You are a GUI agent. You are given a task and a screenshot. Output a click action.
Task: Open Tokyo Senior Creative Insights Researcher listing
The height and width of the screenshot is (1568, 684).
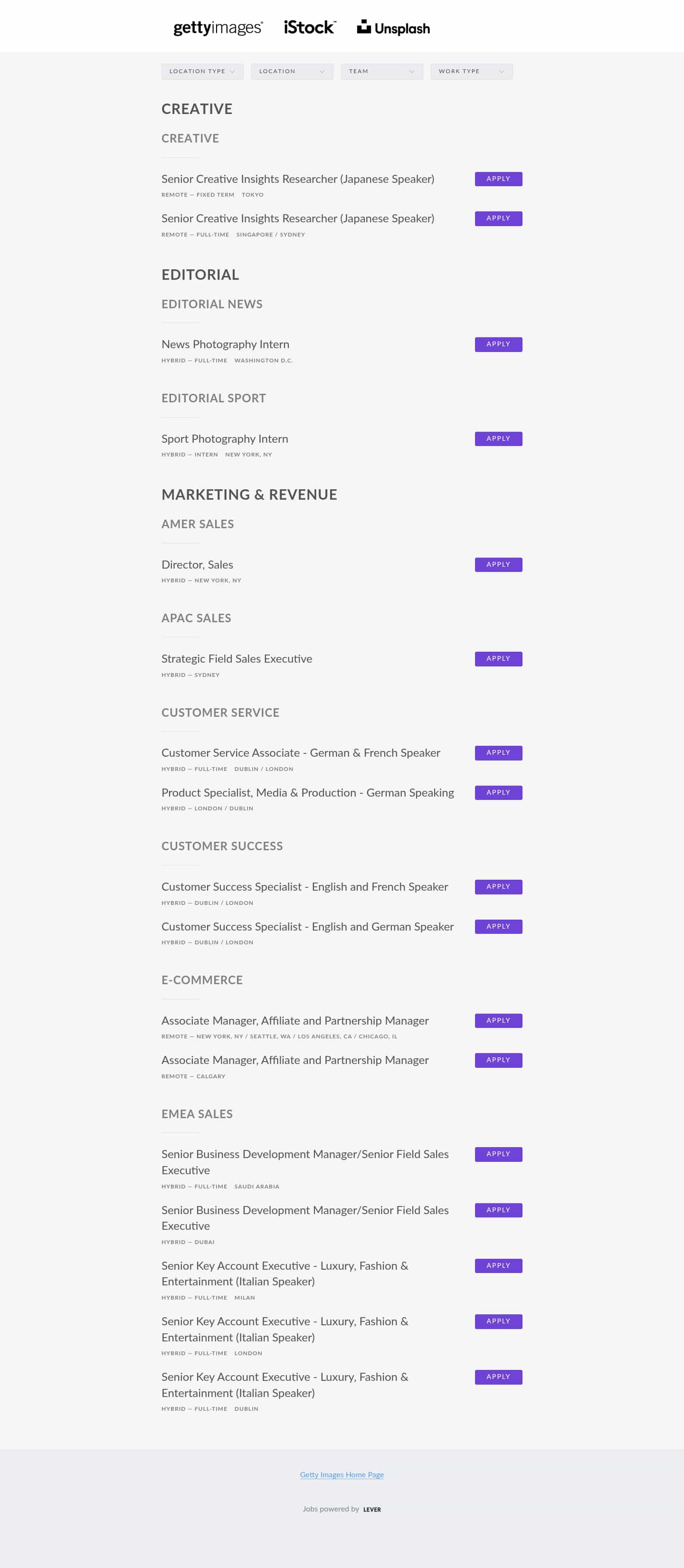coord(297,179)
